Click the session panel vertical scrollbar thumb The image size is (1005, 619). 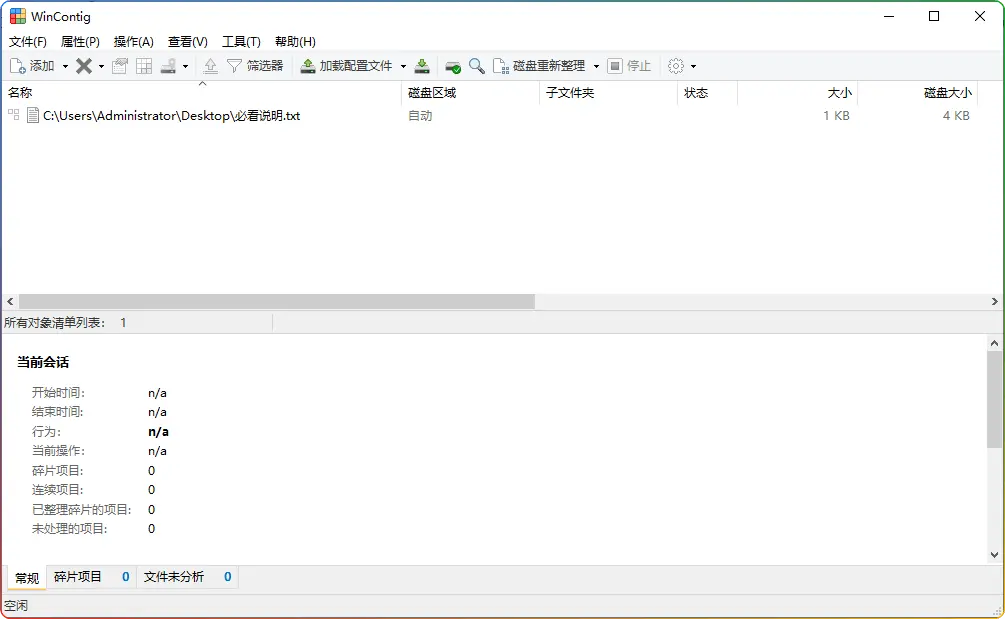click(994, 399)
